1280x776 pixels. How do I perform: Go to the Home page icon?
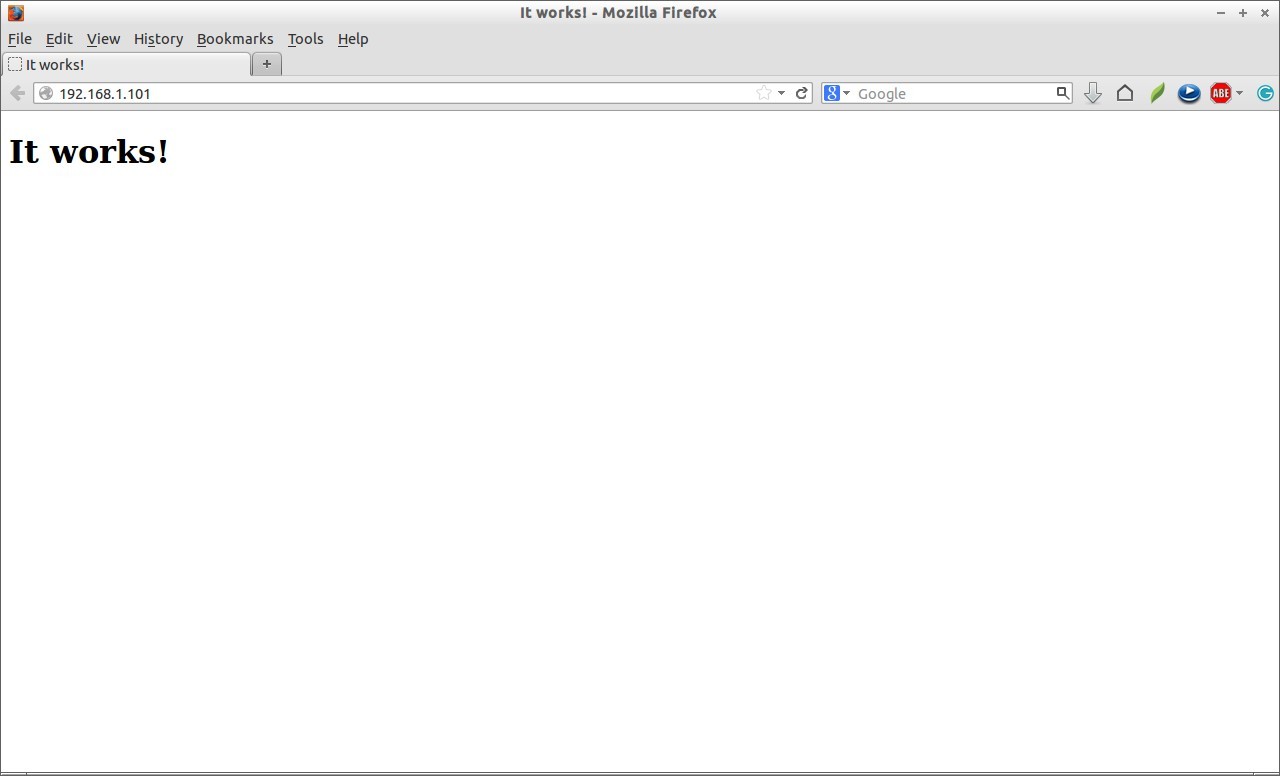(1125, 93)
